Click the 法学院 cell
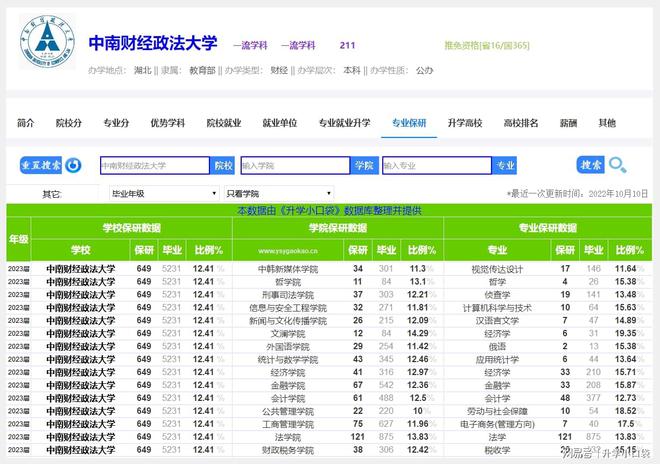Viewport: 660px width, 464px height. point(288,437)
